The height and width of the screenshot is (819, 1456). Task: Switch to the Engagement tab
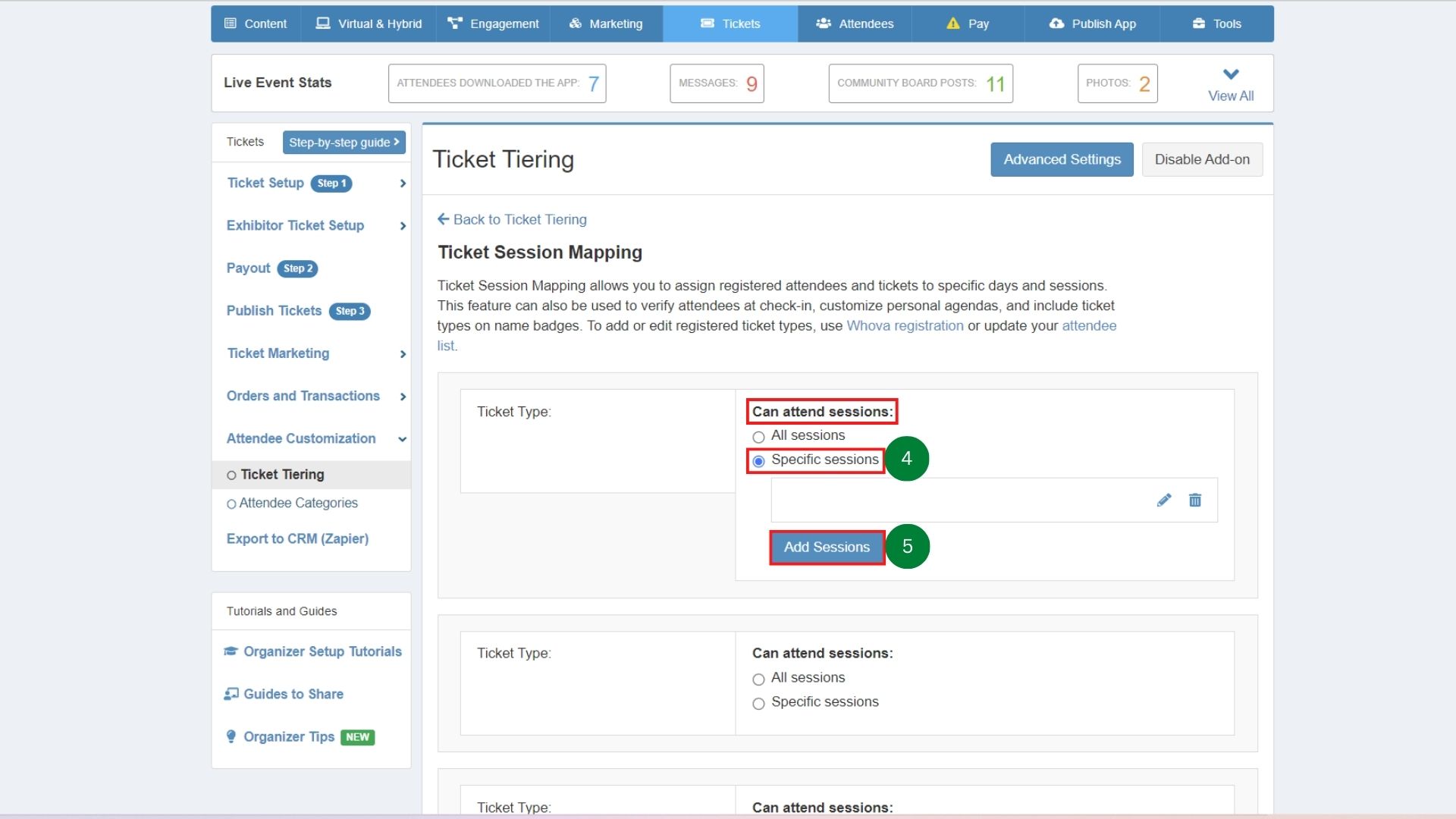493,24
